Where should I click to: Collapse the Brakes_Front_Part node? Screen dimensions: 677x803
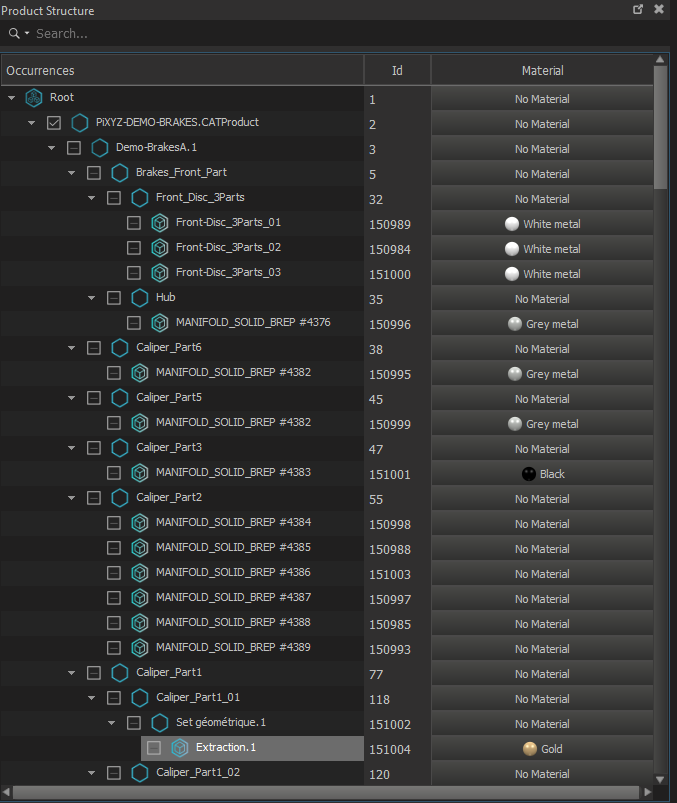pyautogui.click(x=71, y=173)
